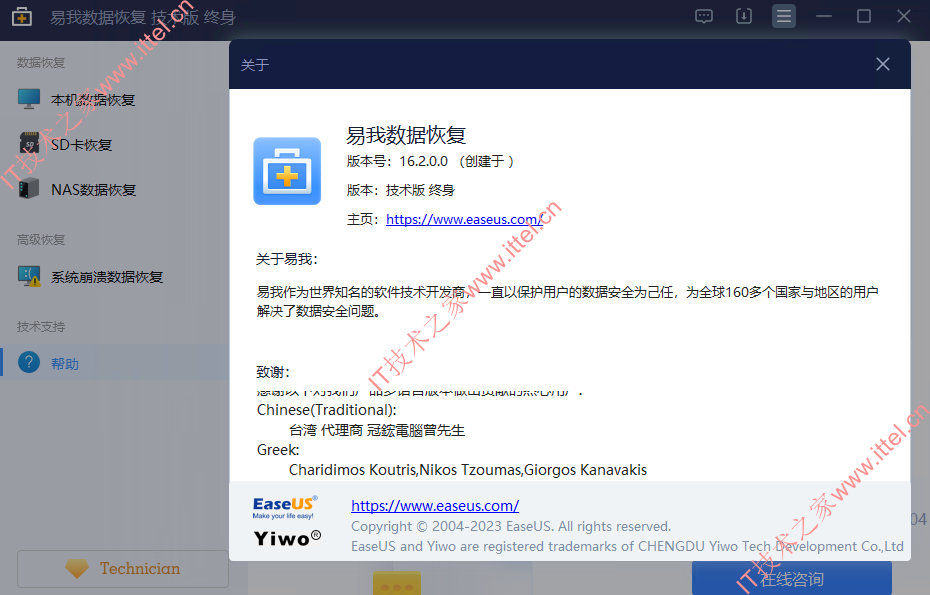The image size is (930, 595).
Task: Click the 在线咨询 button
Action: (792, 578)
